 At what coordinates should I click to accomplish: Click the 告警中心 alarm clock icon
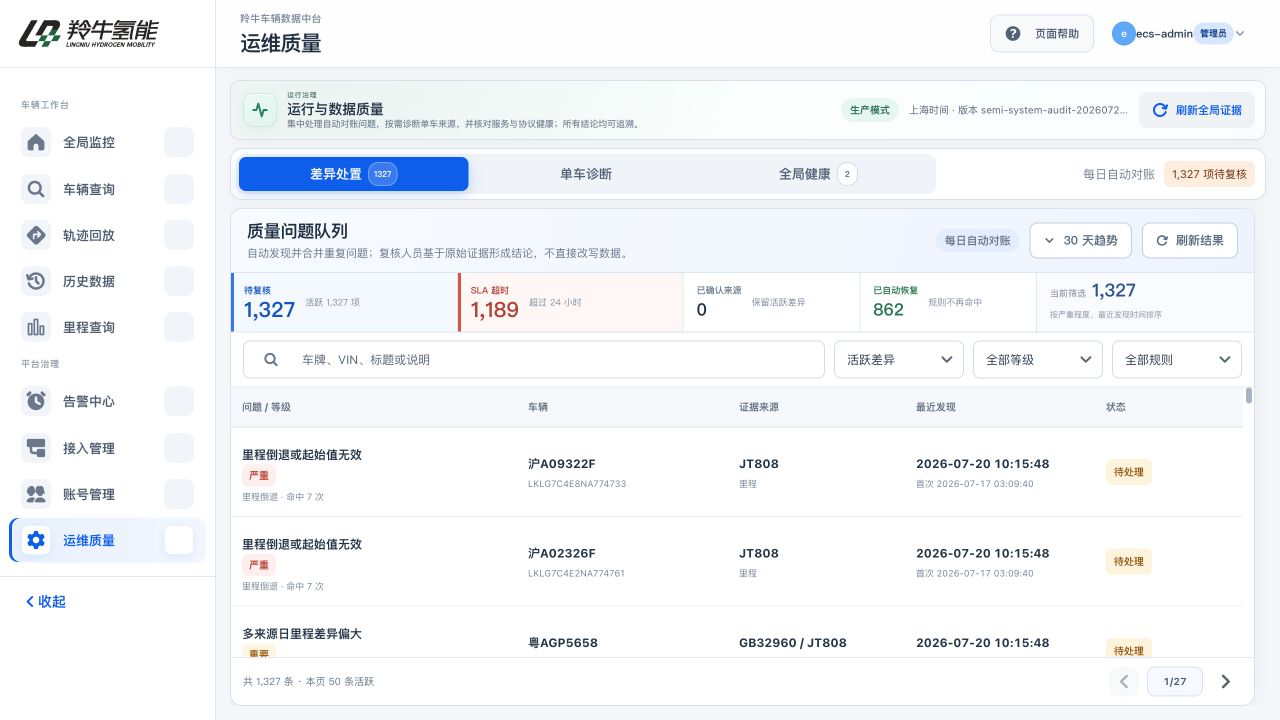[x=36, y=401]
